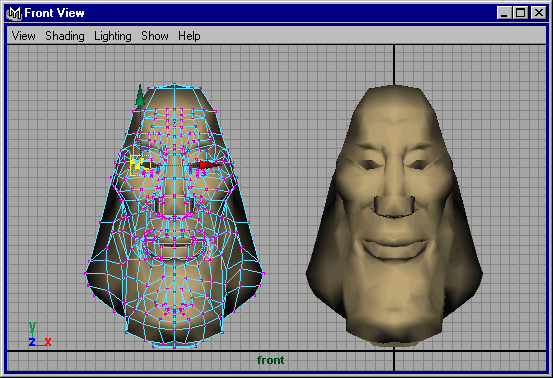Open the View menu

[x=24, y=36]
